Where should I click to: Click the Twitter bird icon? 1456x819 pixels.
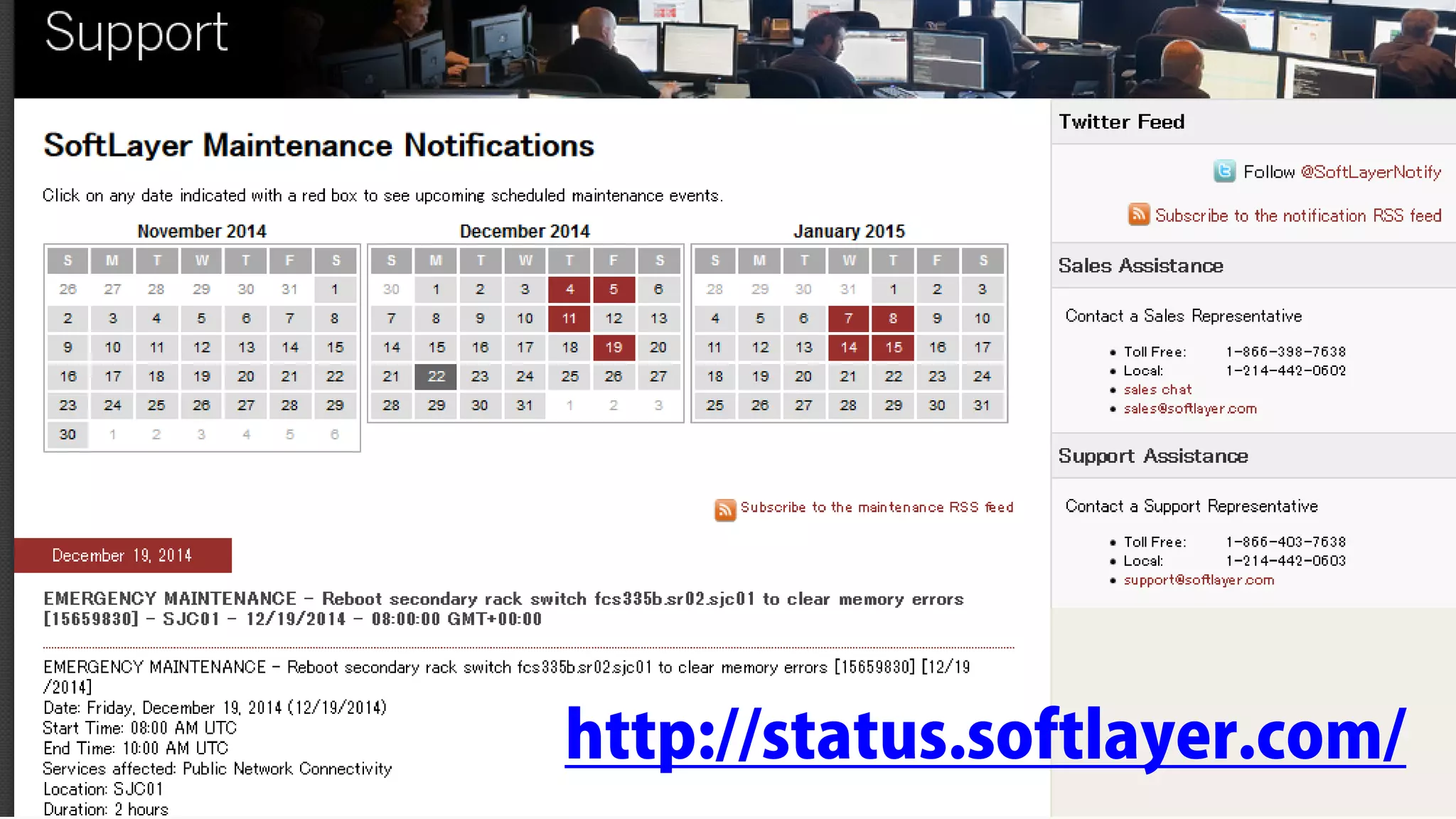pyautogui.click(x=1224, y=171)
